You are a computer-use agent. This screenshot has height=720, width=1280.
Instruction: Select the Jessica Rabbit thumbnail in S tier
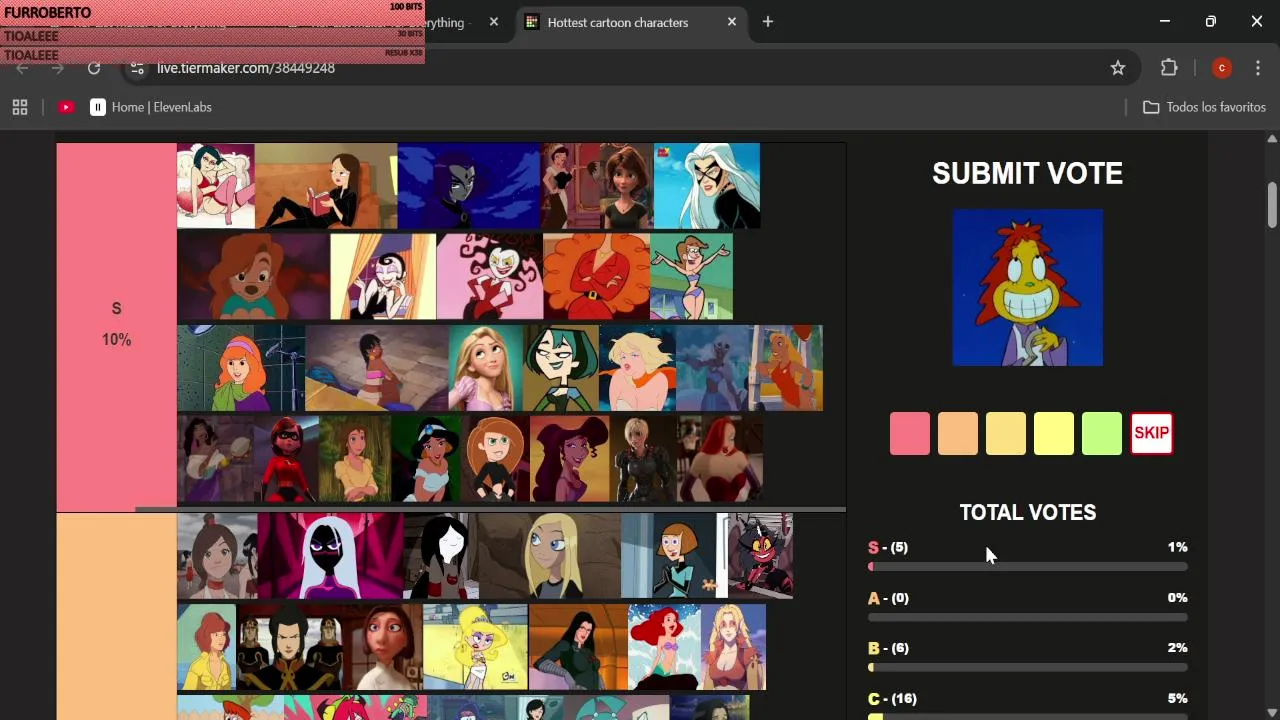point(720,459)
